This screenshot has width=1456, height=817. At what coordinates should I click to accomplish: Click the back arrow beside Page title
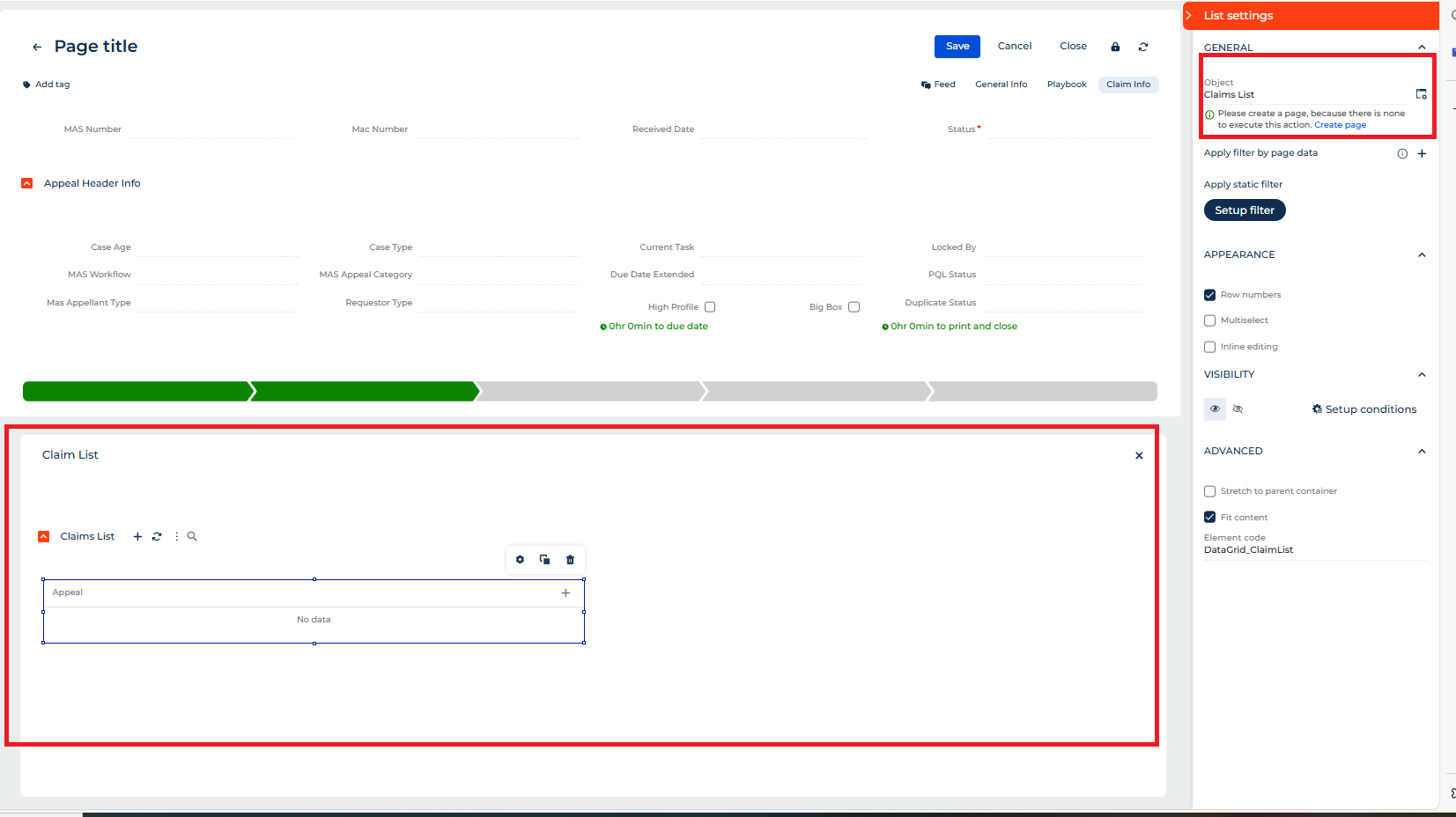(x=37, y=48)
